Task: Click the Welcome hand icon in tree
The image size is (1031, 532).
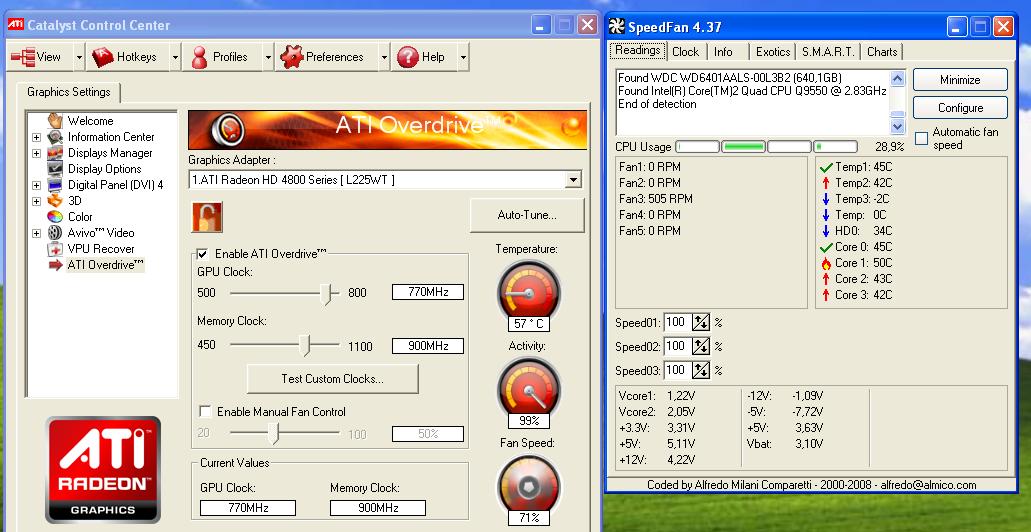Action: [55, 121]
